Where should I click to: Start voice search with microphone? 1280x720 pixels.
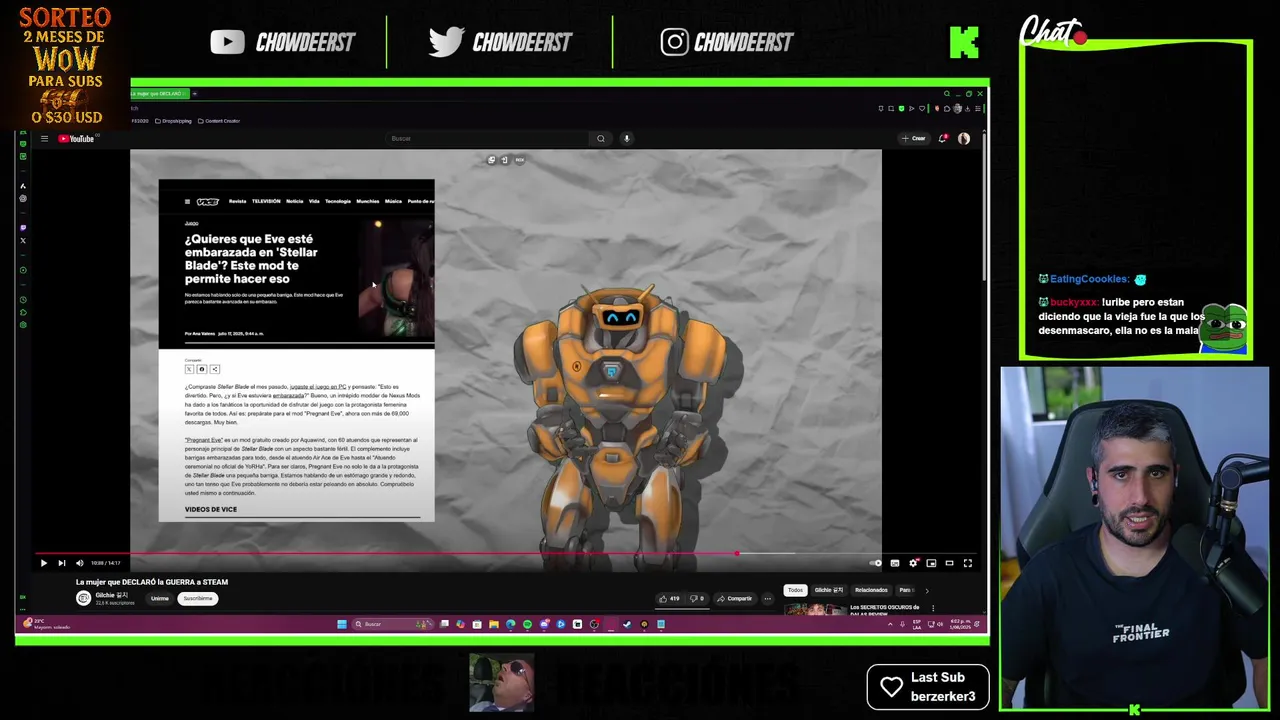pyautogui.click(x=627, y=139)
